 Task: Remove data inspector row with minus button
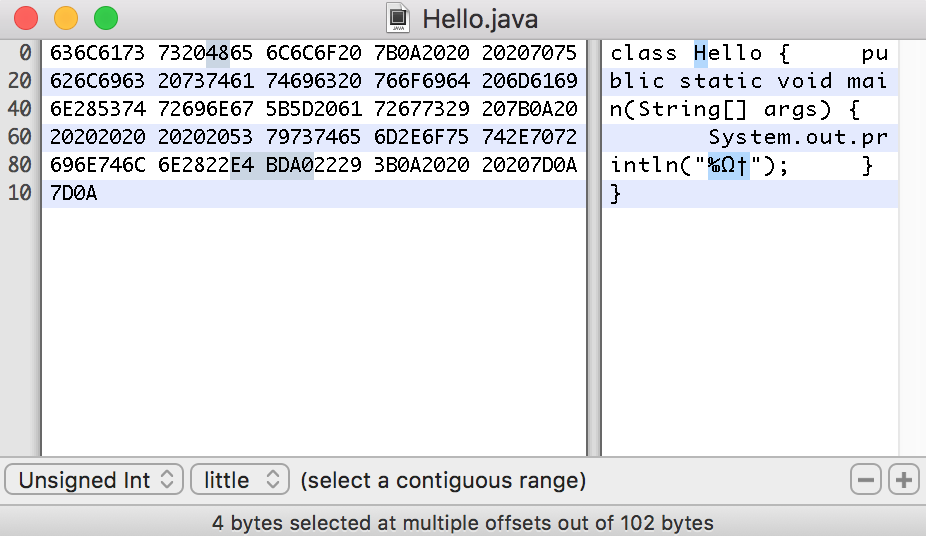[x=865, y=480]
